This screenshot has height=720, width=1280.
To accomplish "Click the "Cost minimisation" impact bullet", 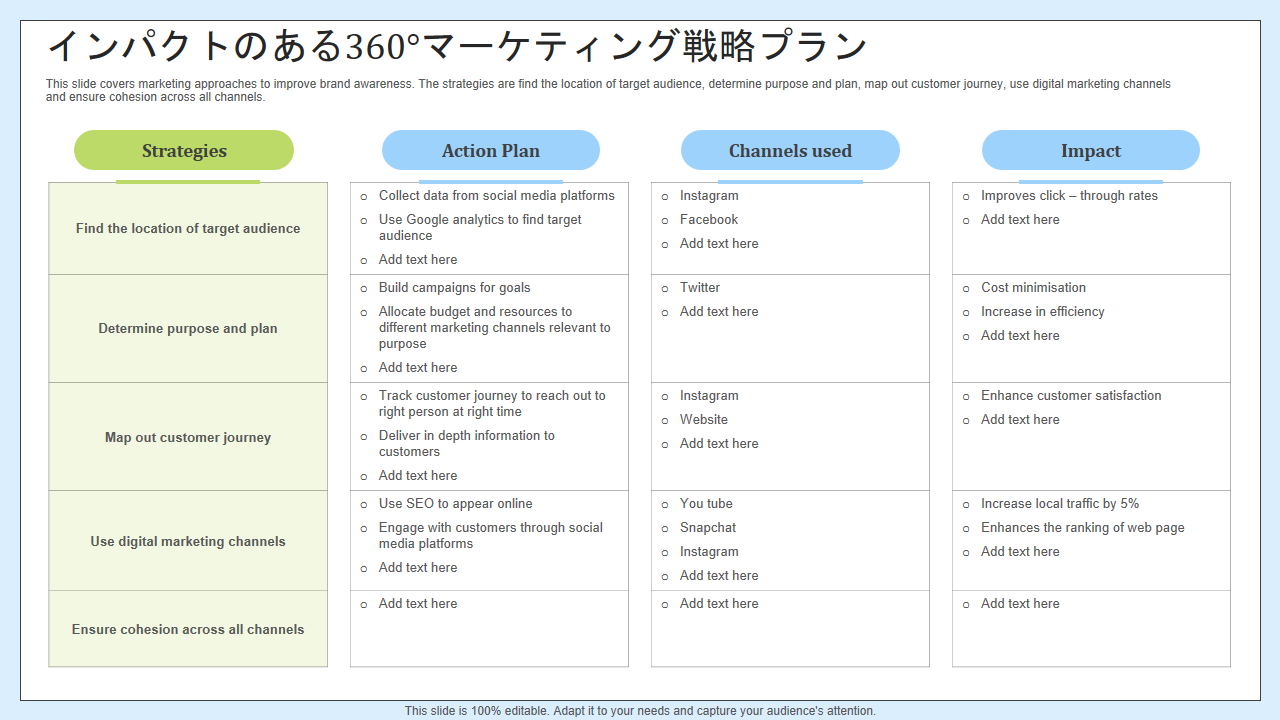I will pyautogui.click(x=1033, y=288).
